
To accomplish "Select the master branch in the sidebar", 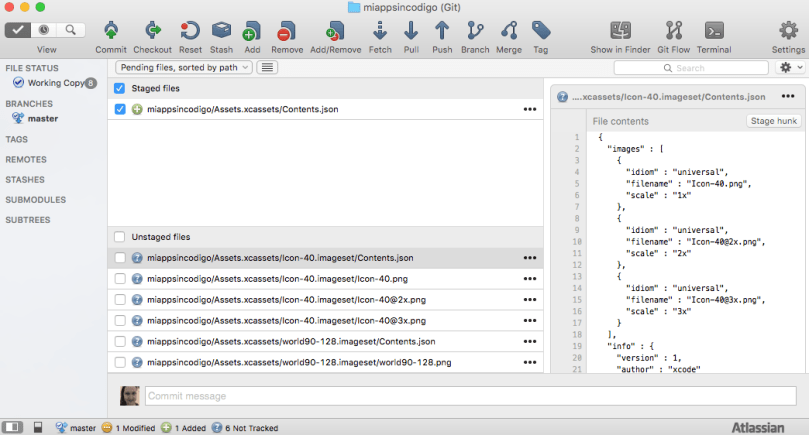I will click(x=42, y=118).
